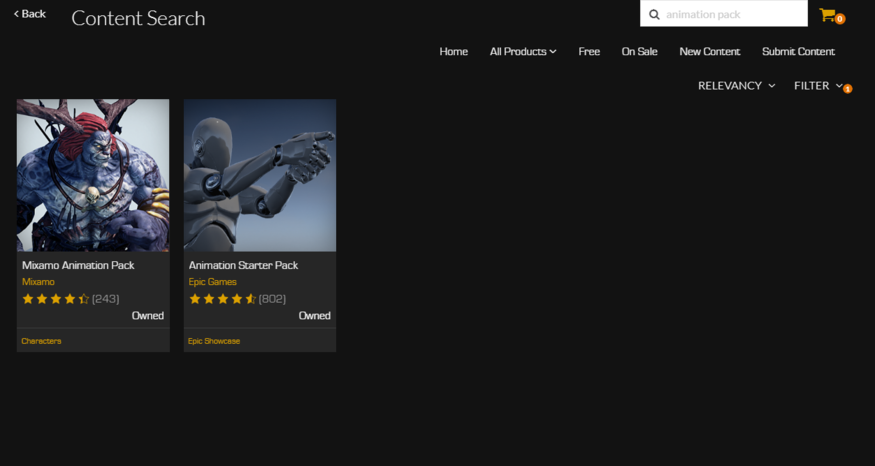Expand the RELEVANCY sort dropdown
This screenshot has height=466, width=875.
pyautogui.click(x=736, y=85)
